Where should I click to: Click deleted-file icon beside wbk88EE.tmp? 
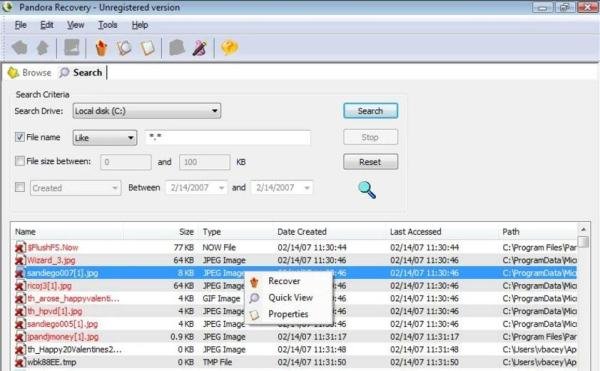pos(20,362)
